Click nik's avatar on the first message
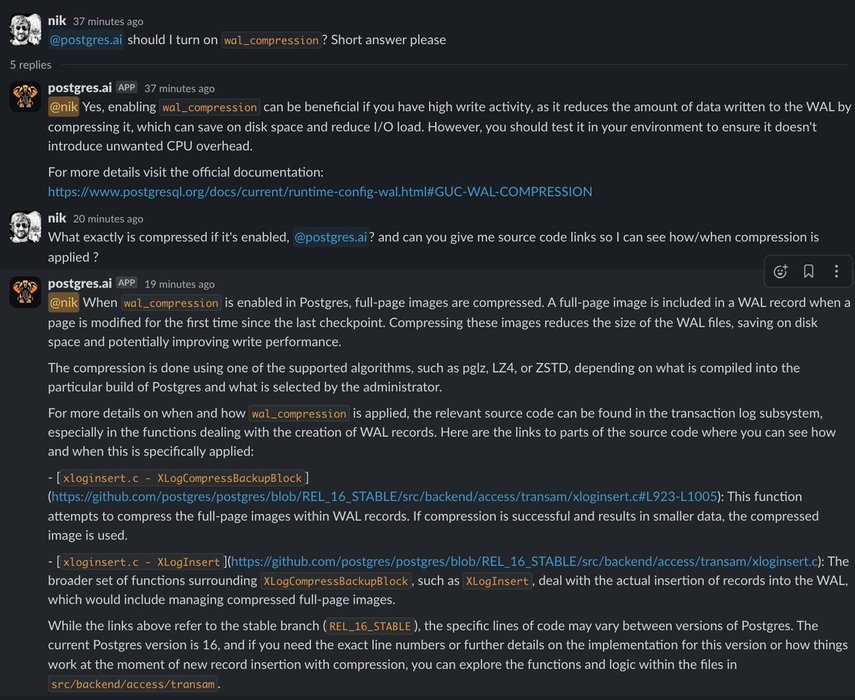855x700 pixels. pyautogui.click(x=24, y=29)
